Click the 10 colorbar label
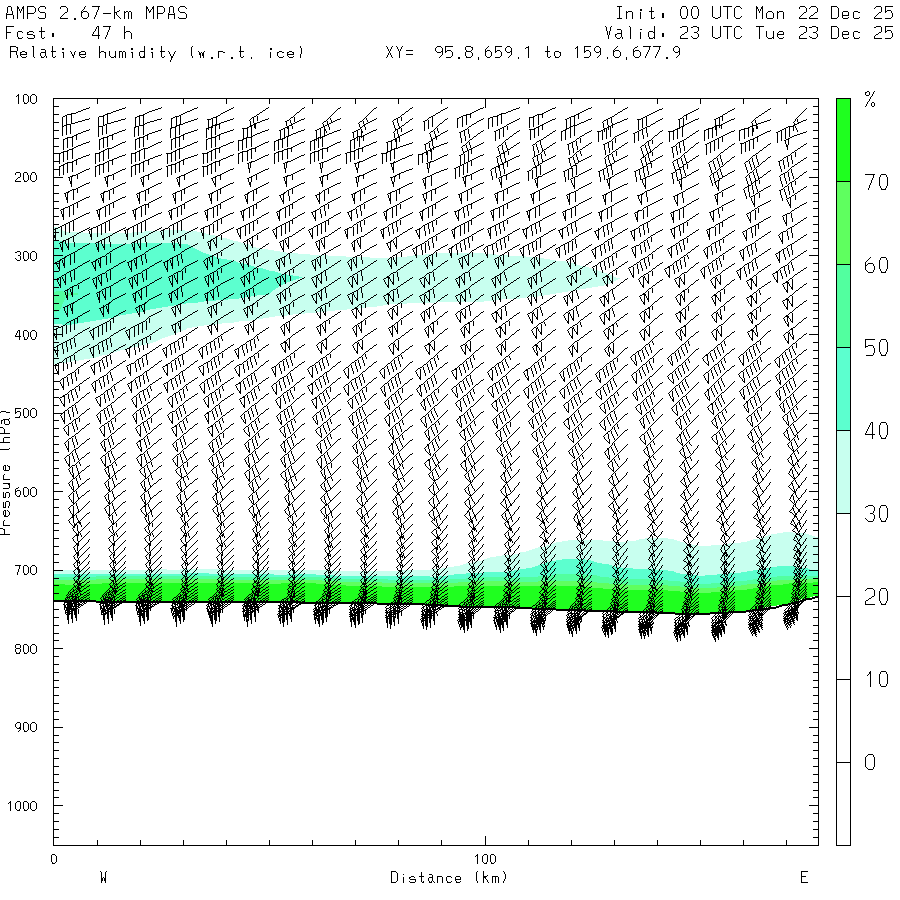Viewport: 900px width, 900px height. click(876, 680)
